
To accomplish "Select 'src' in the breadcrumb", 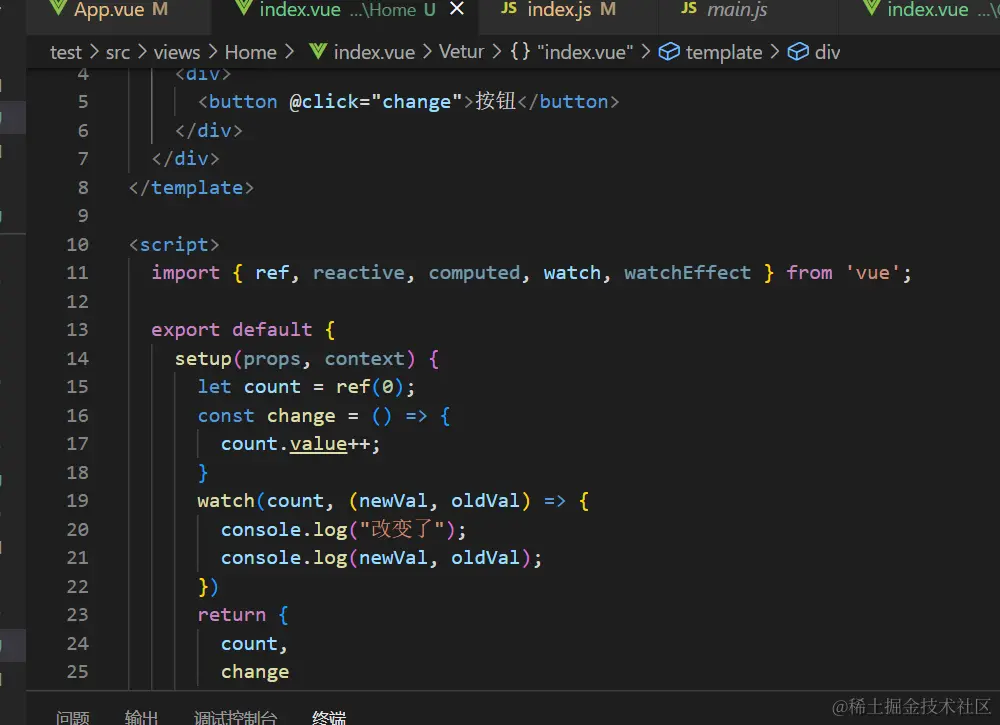I will click(118, 52).
